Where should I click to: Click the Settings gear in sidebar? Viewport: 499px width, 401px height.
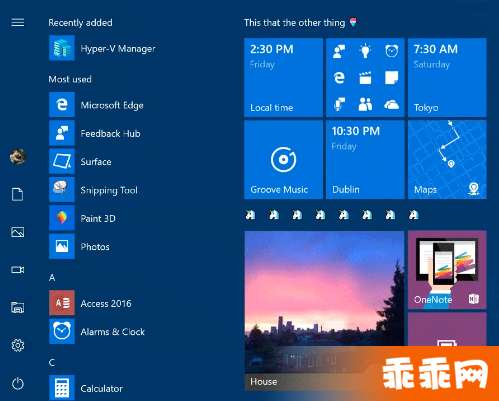tap(18, 345)
